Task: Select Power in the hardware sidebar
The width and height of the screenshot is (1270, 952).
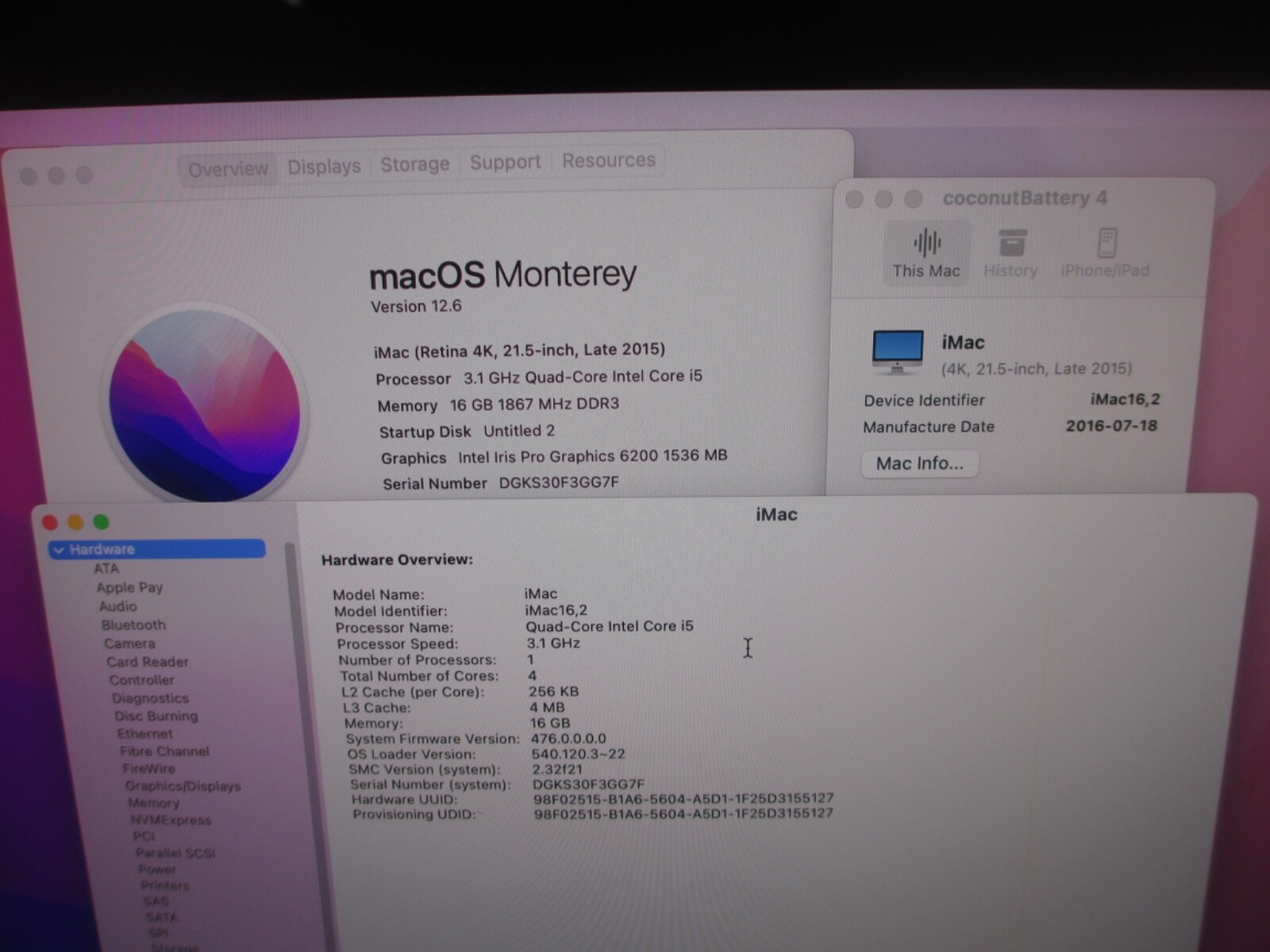Action: click(157, 869)
